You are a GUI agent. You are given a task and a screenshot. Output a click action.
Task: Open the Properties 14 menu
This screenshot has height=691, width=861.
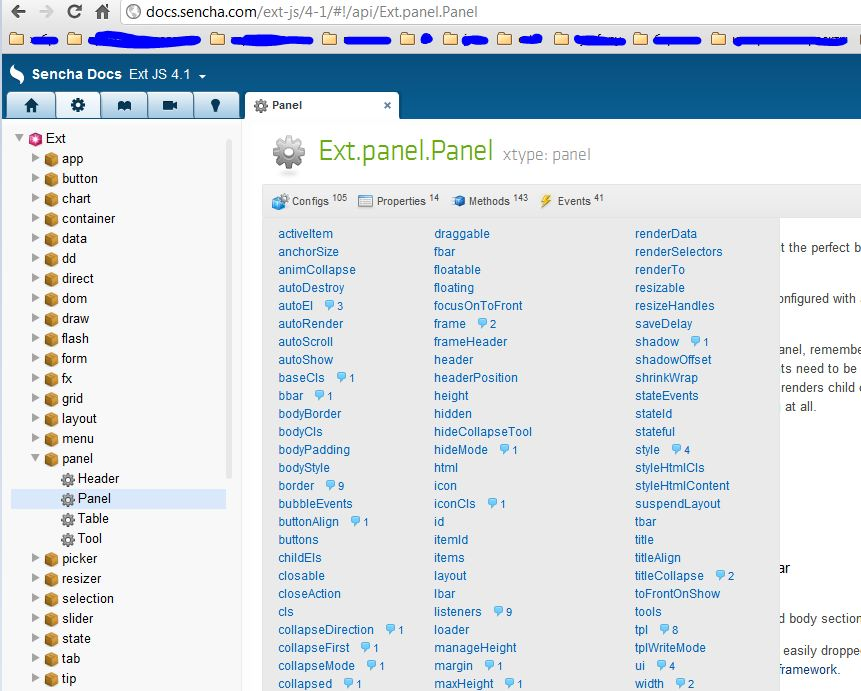pyautogui.click(x=398, y=200)
